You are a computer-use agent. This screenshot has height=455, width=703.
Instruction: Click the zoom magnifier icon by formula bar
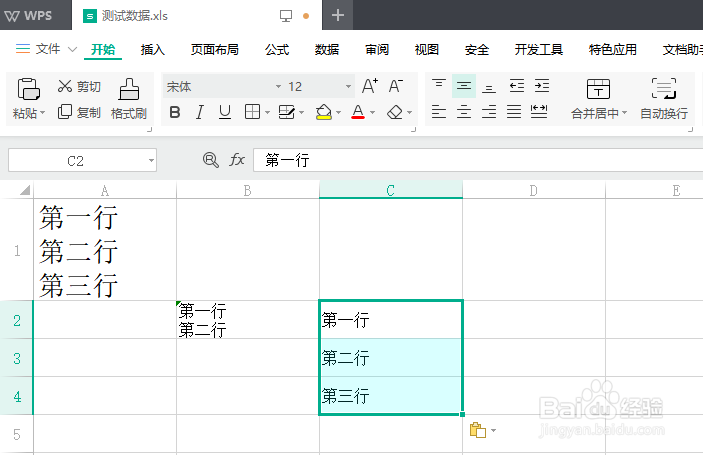tap(210, 160)
